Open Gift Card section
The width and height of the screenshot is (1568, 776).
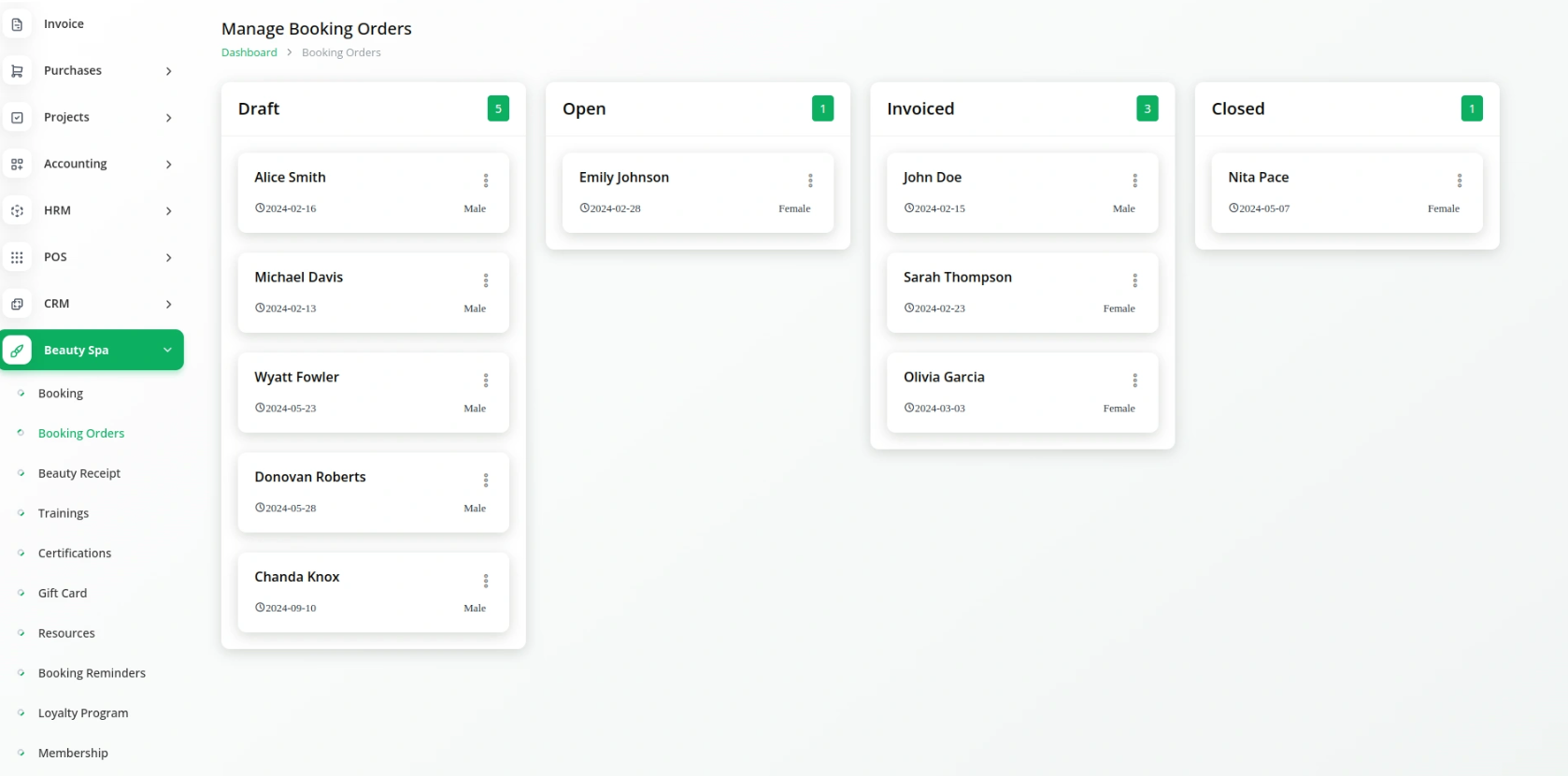coord(63,594)
